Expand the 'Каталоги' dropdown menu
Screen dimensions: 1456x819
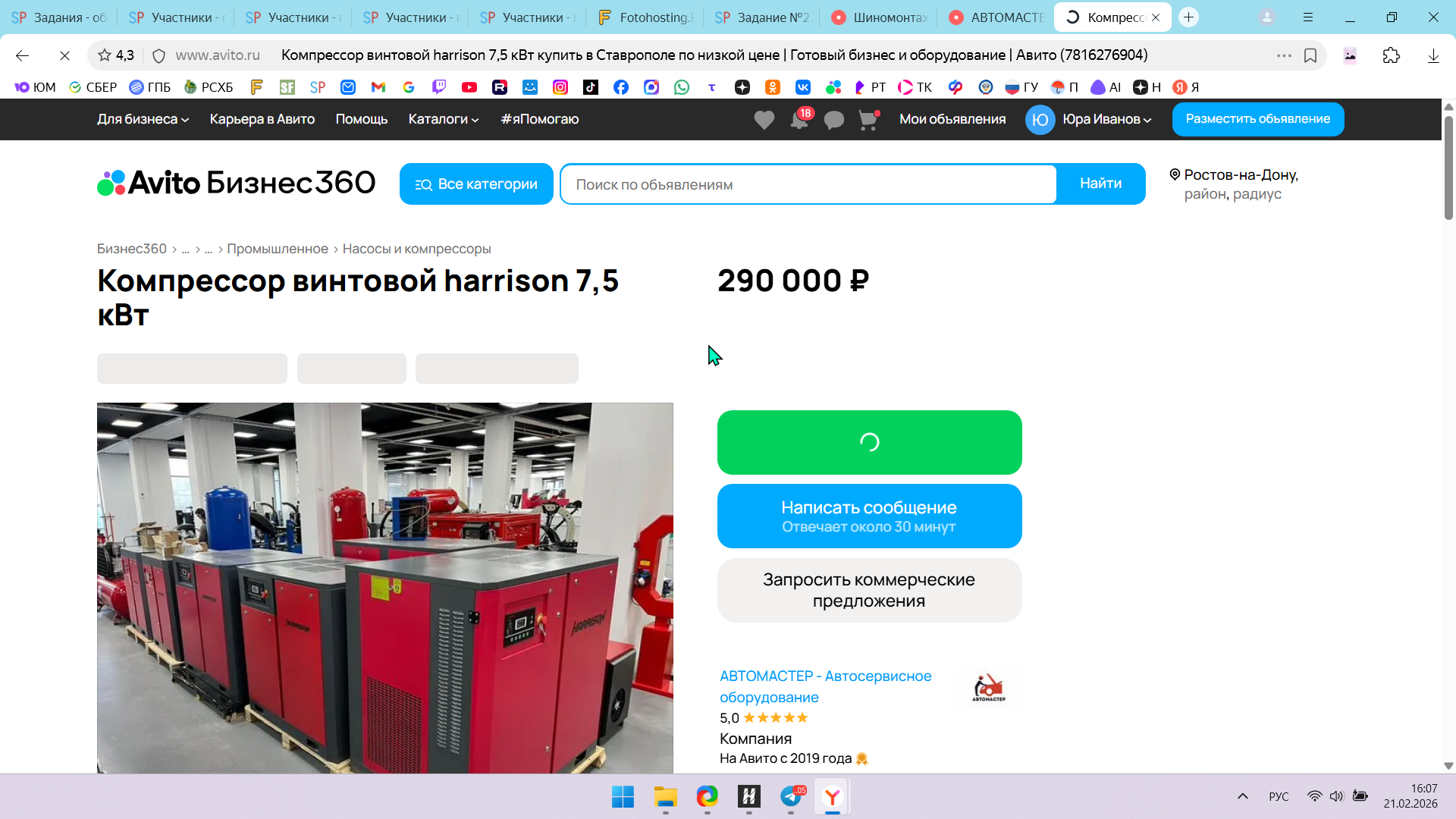click(443, 119)
